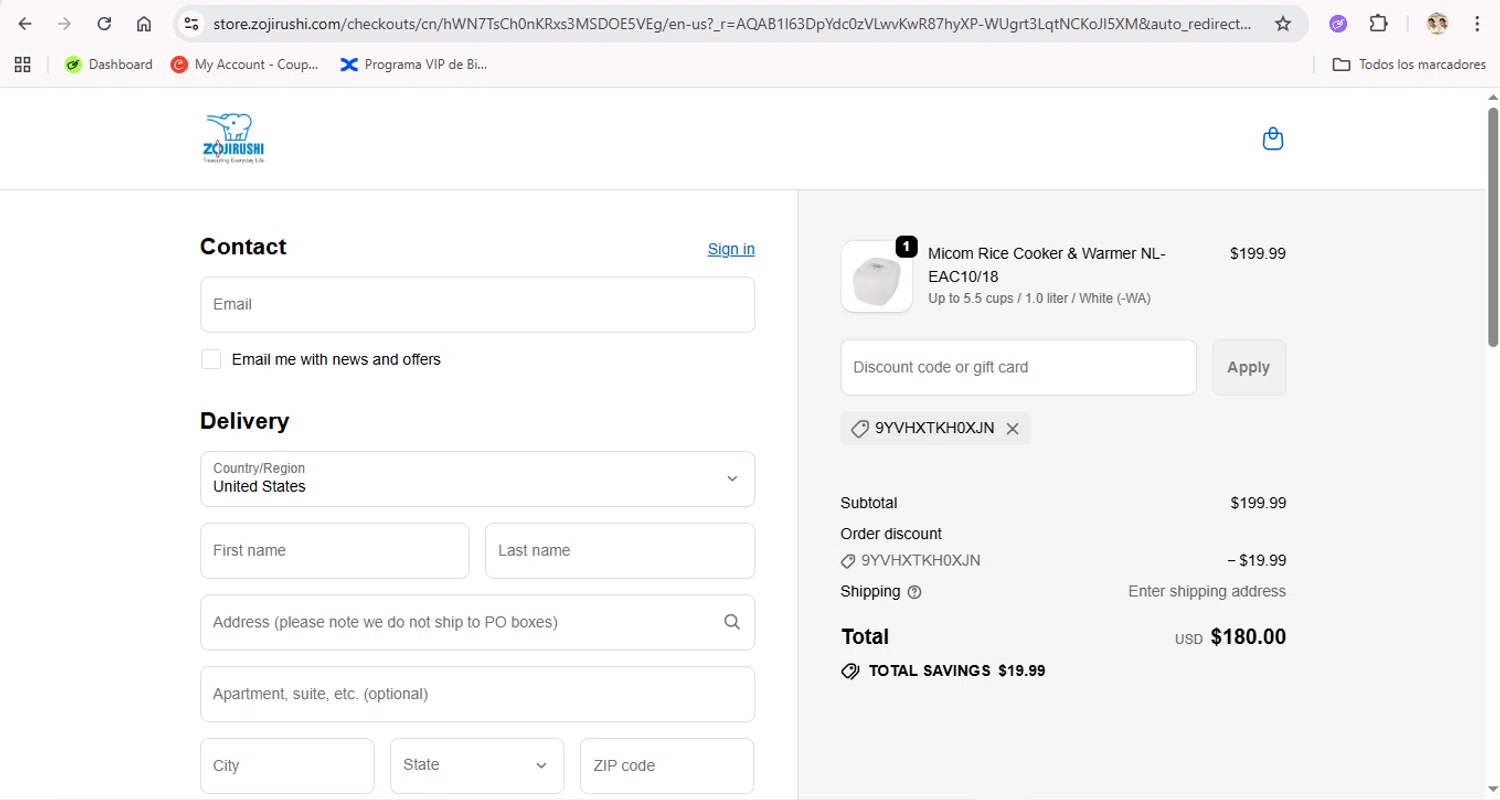The image size is (1500, 800).
Task: Click the Zojirushi logo
Action: click(234, 138)
